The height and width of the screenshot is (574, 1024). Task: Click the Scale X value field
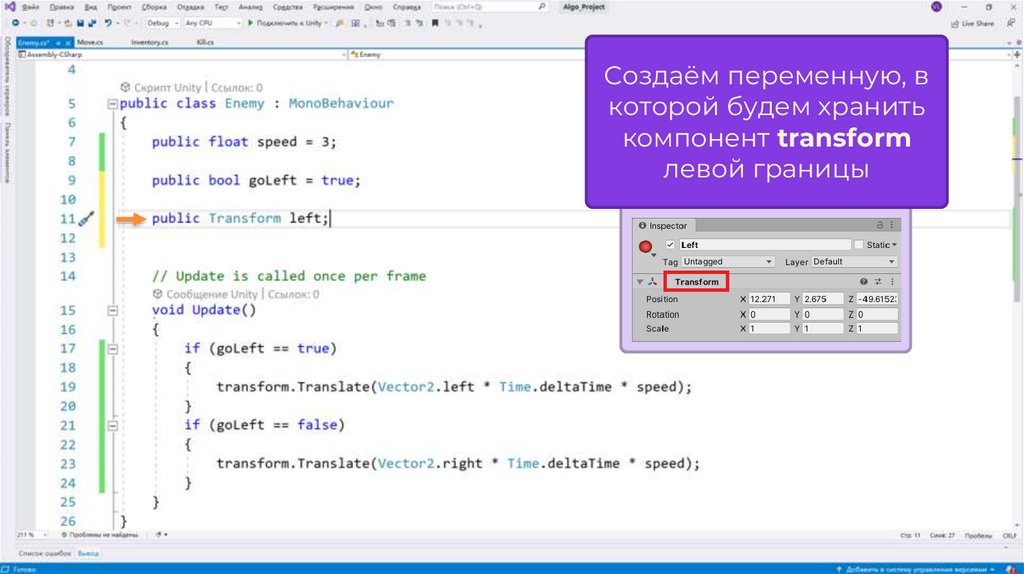tap(769, 328)
